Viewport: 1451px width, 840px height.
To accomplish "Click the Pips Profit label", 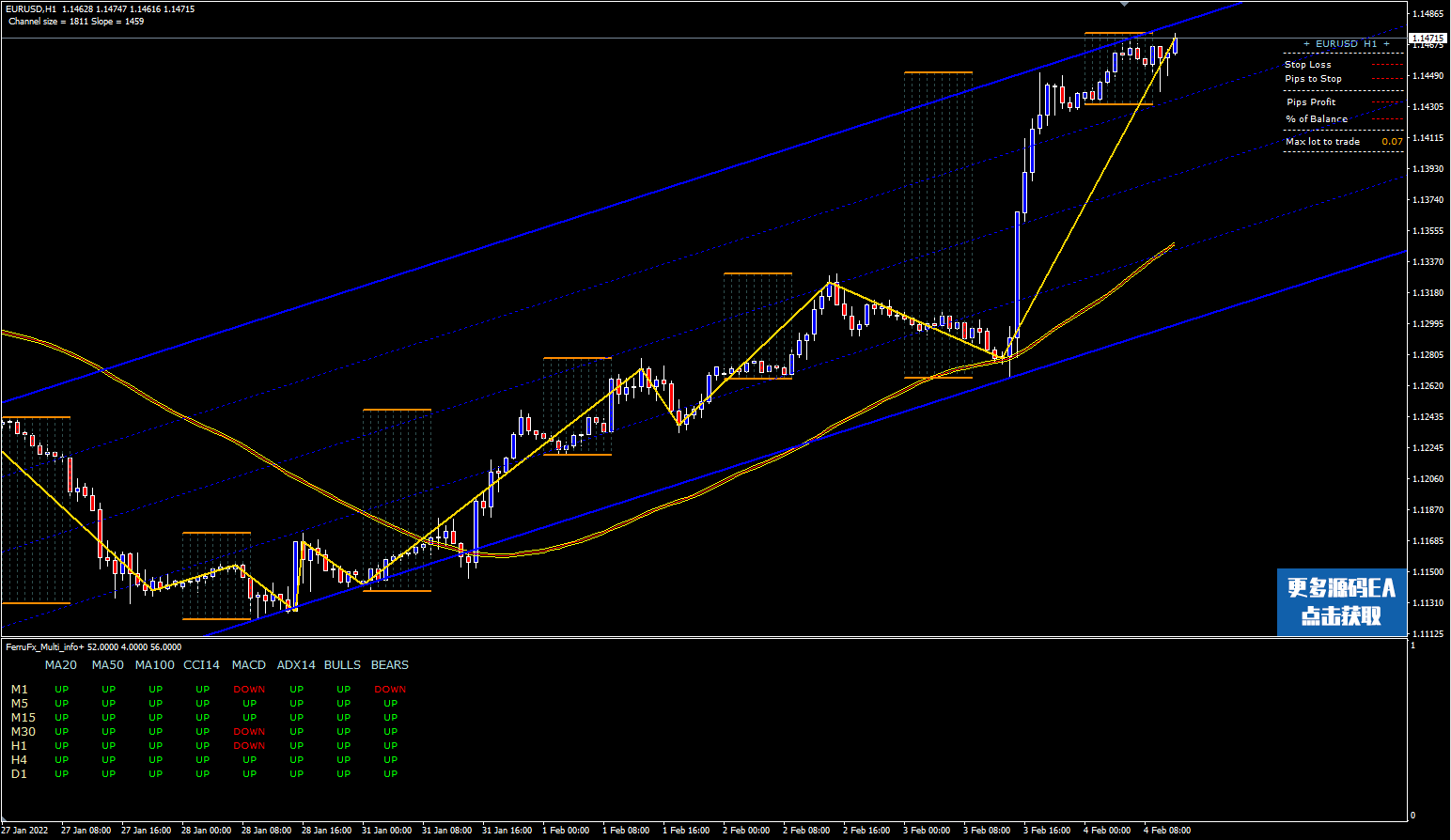I will 1310,102.
